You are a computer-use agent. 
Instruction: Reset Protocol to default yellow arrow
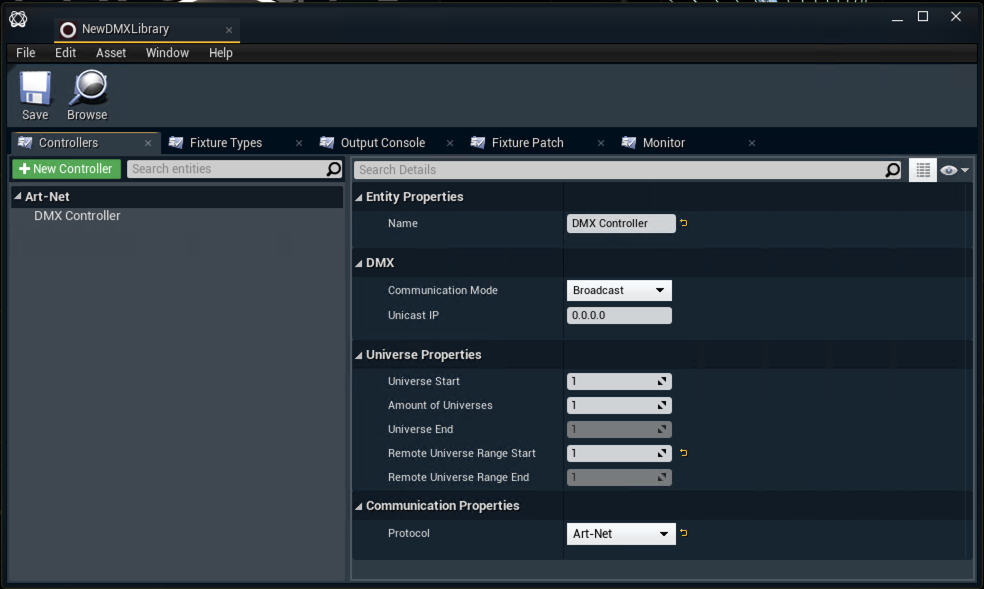pos(684,533)
